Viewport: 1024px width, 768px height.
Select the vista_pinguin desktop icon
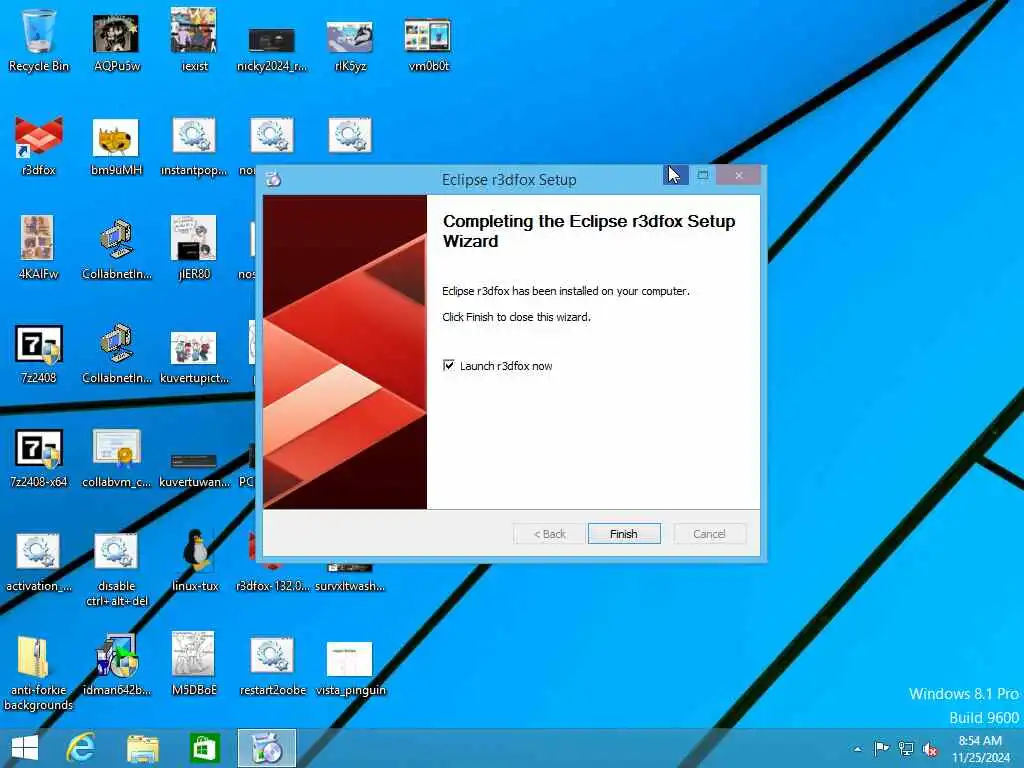click(350, 669)
